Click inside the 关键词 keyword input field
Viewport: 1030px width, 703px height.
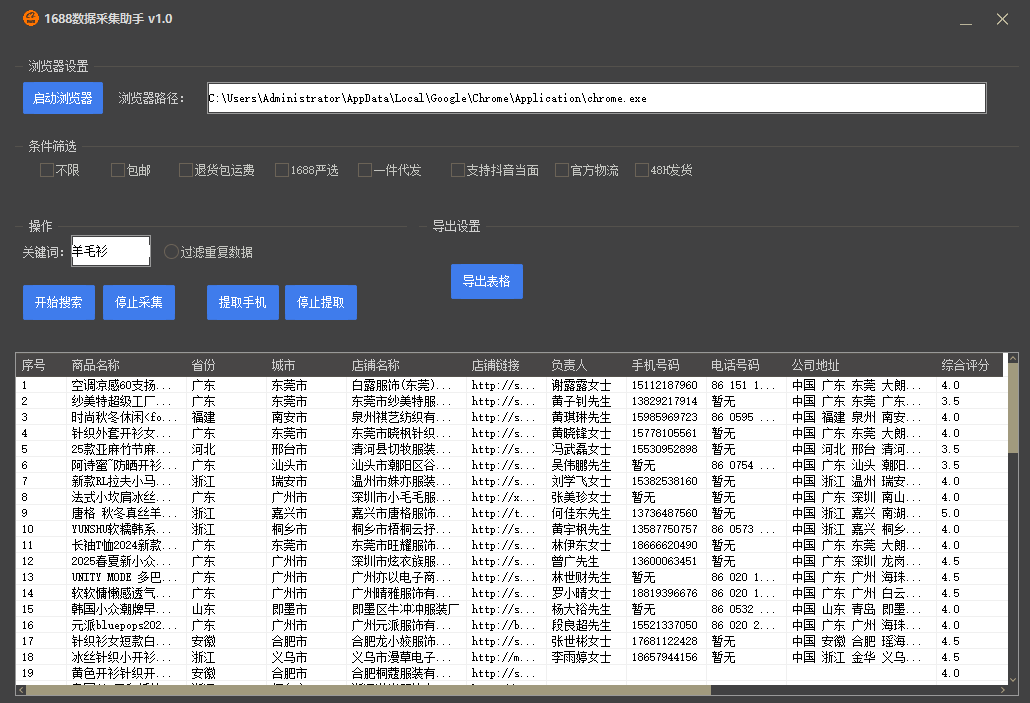(x=109, y=251)
